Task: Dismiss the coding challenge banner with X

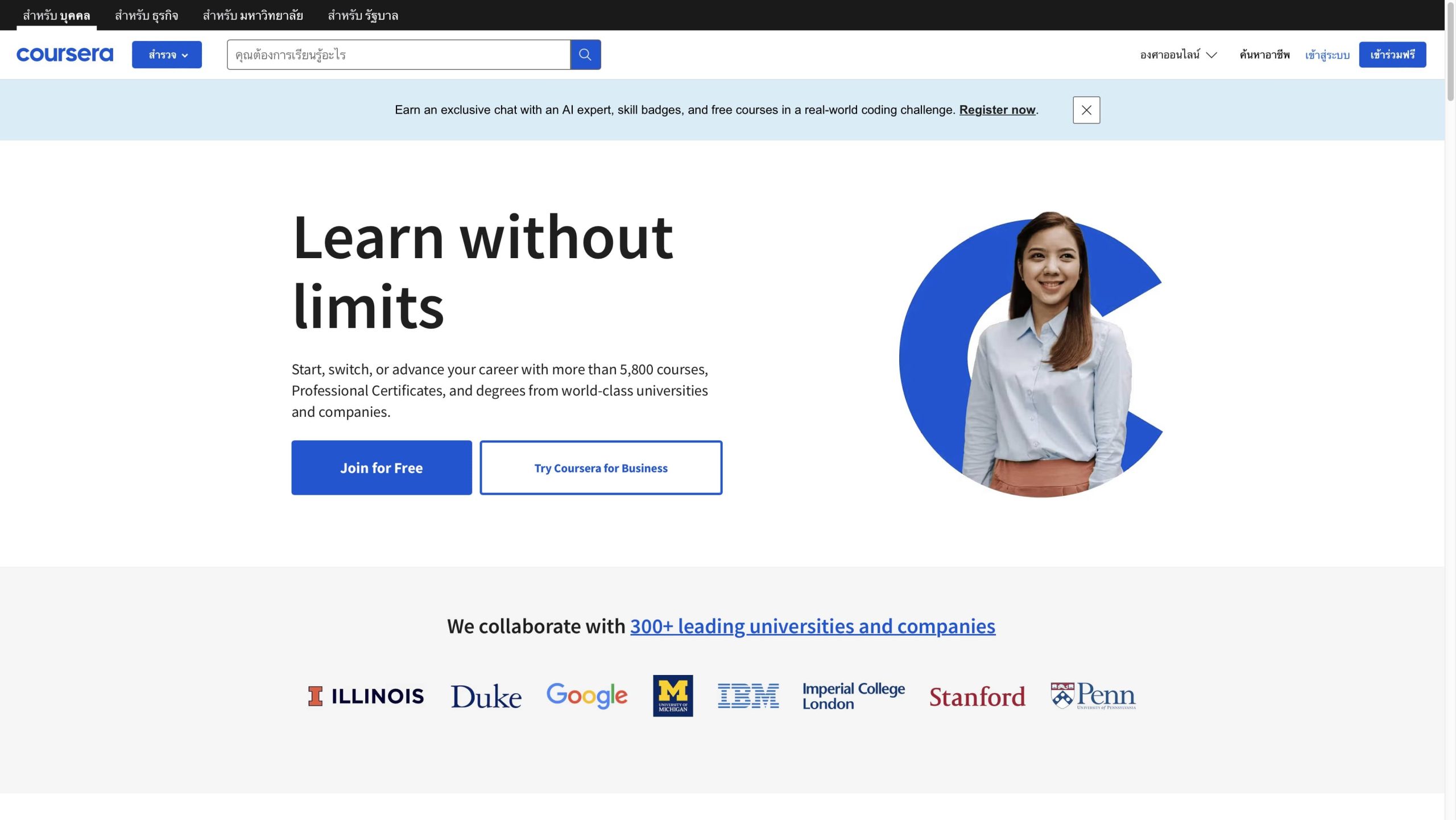Action: coord(1086,110)
